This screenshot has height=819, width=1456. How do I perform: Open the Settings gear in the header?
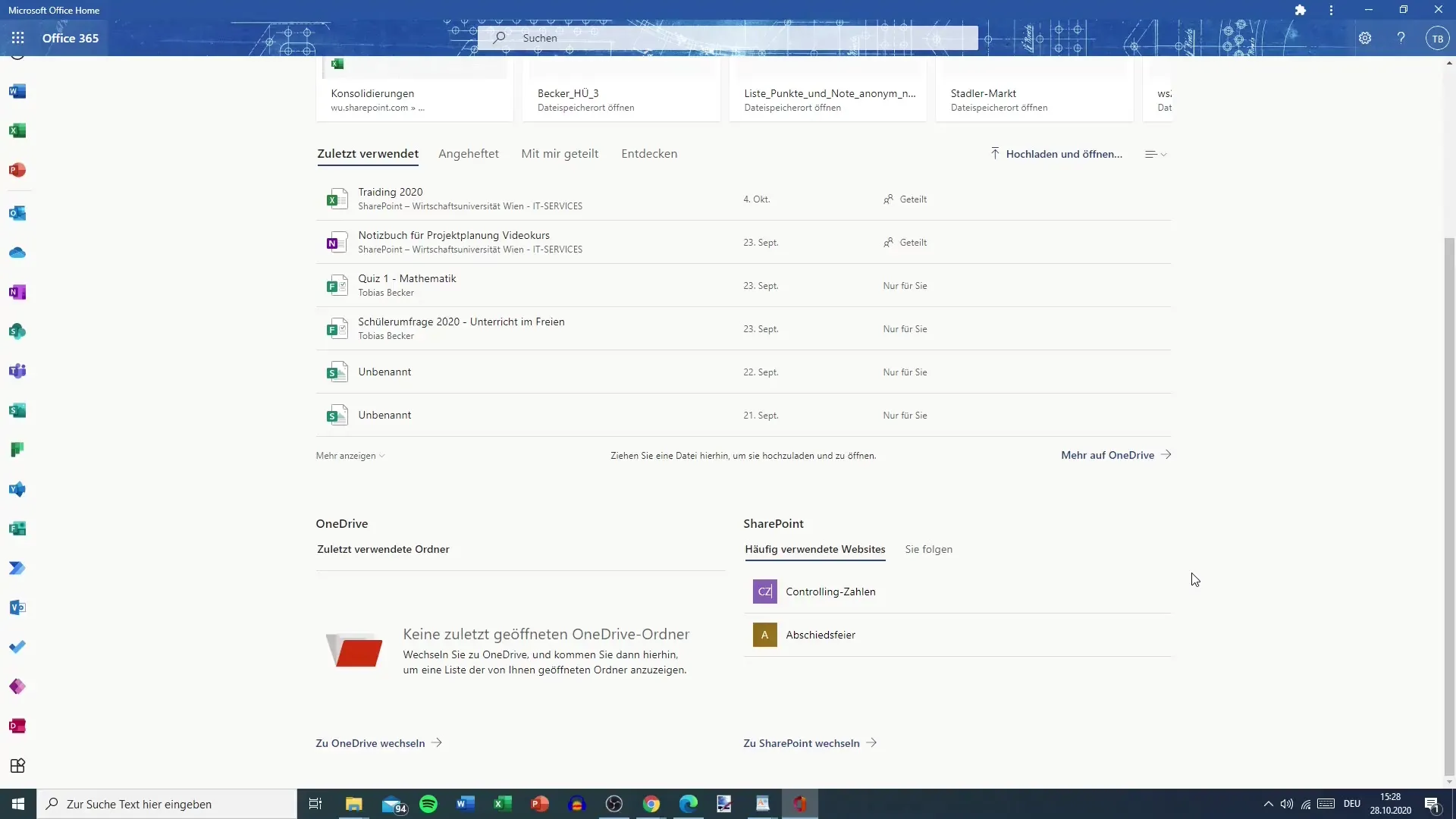pyautogui.click(x=1365, y=38)
